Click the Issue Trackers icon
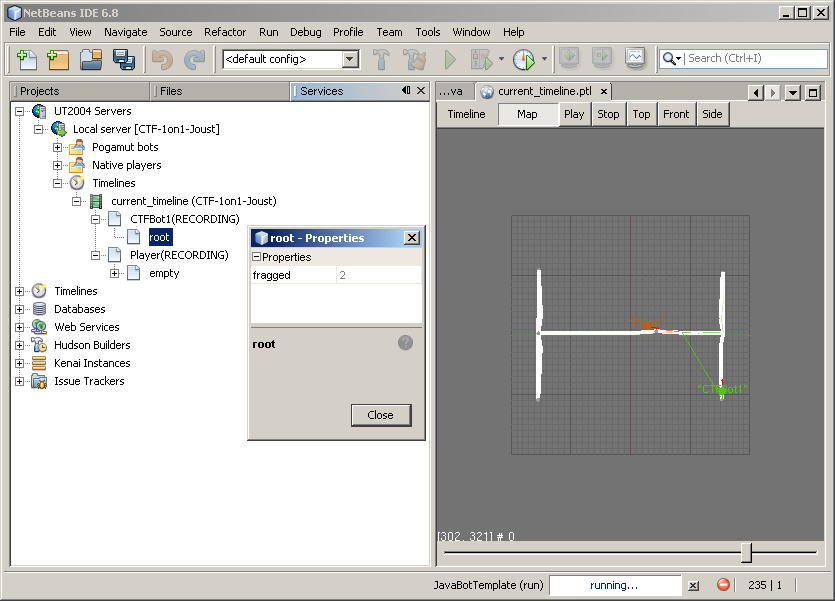835x601 pixels. tap(39, 381)
